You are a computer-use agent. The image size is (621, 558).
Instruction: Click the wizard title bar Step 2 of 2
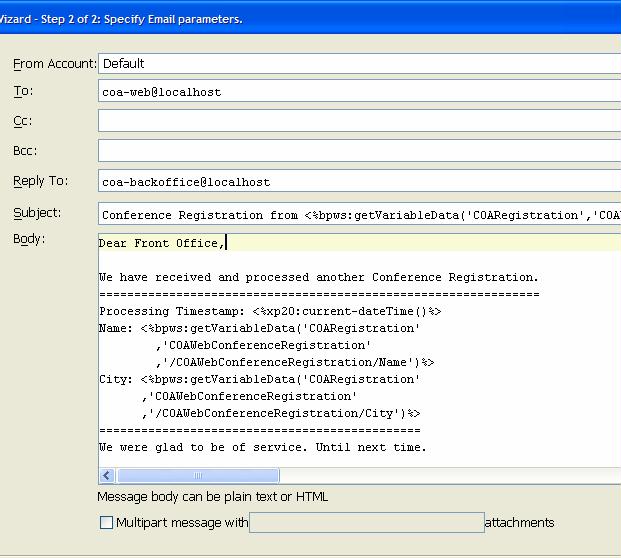pyautogui.click(x=120, y=19)
